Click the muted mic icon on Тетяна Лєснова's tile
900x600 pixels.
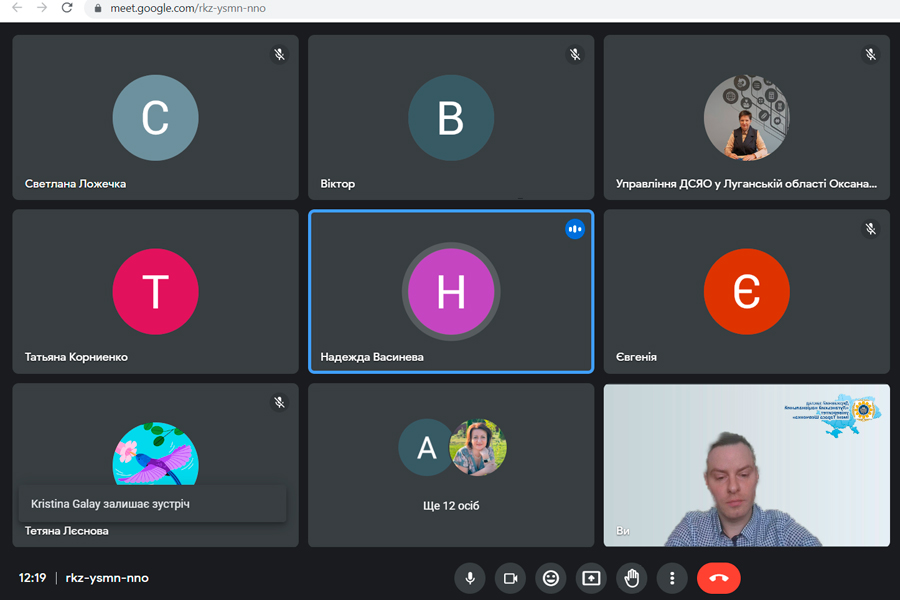click(x=280, y=402)
